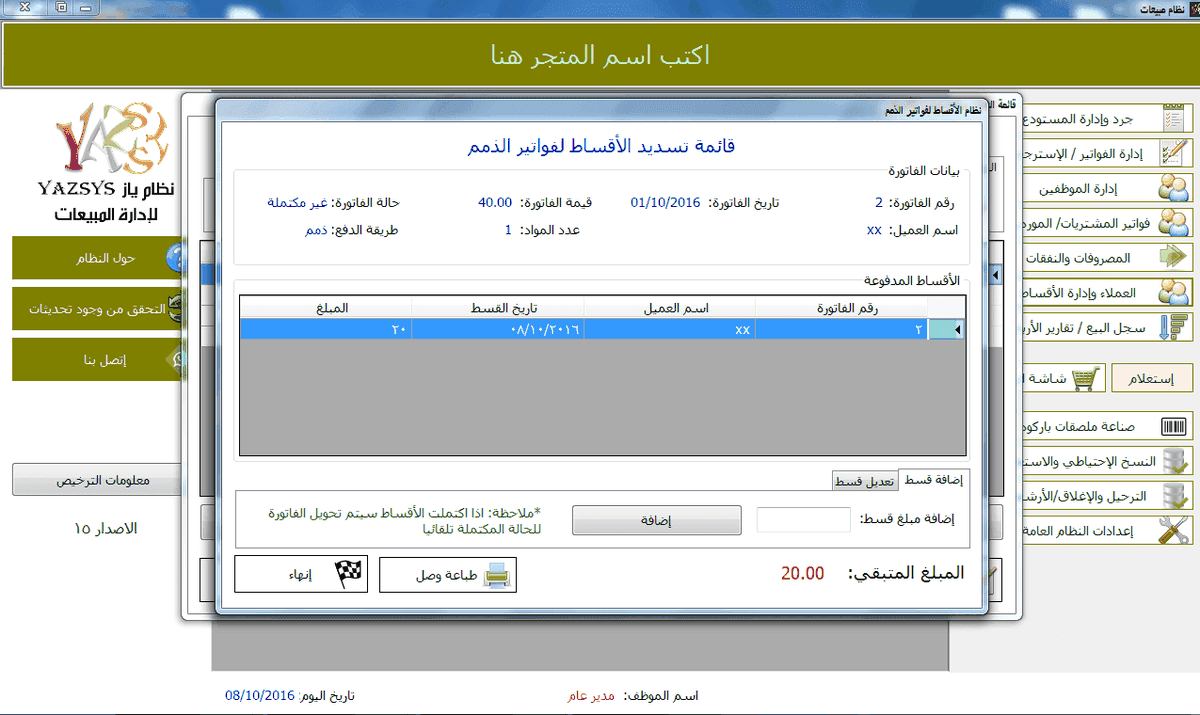The width and height of the screenshot is (1200, 715).
Task: Select the إضافة قسط tab
Action: 932,480
